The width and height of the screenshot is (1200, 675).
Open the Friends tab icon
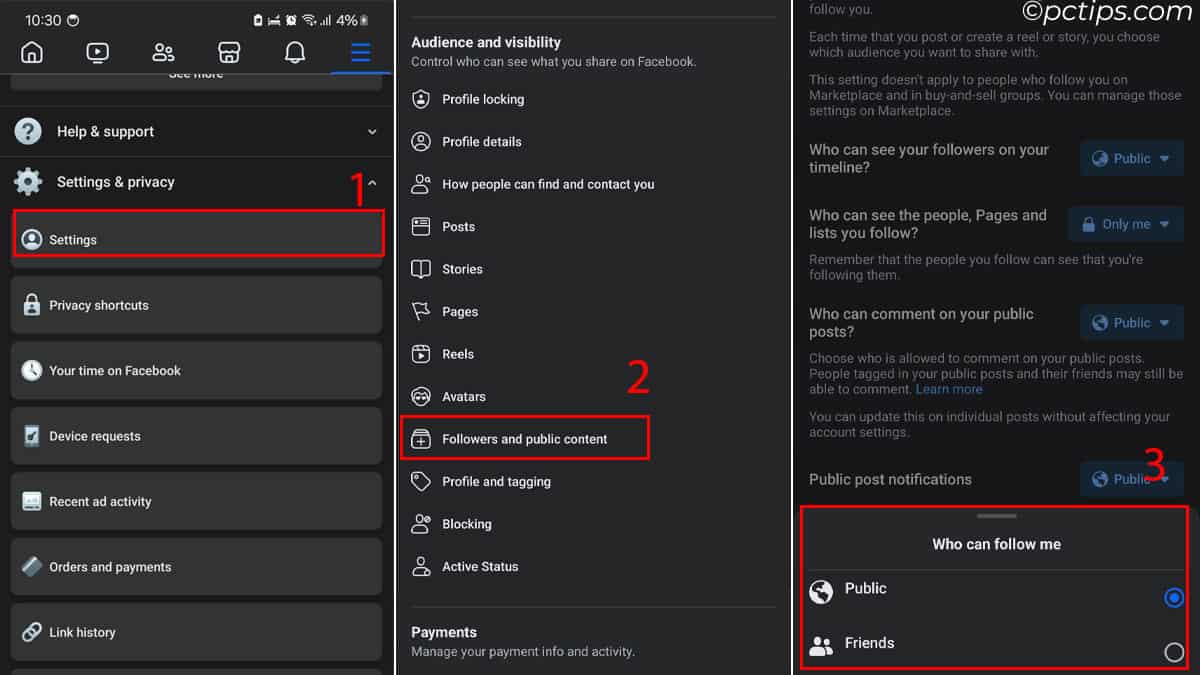[x=163, y=52]
